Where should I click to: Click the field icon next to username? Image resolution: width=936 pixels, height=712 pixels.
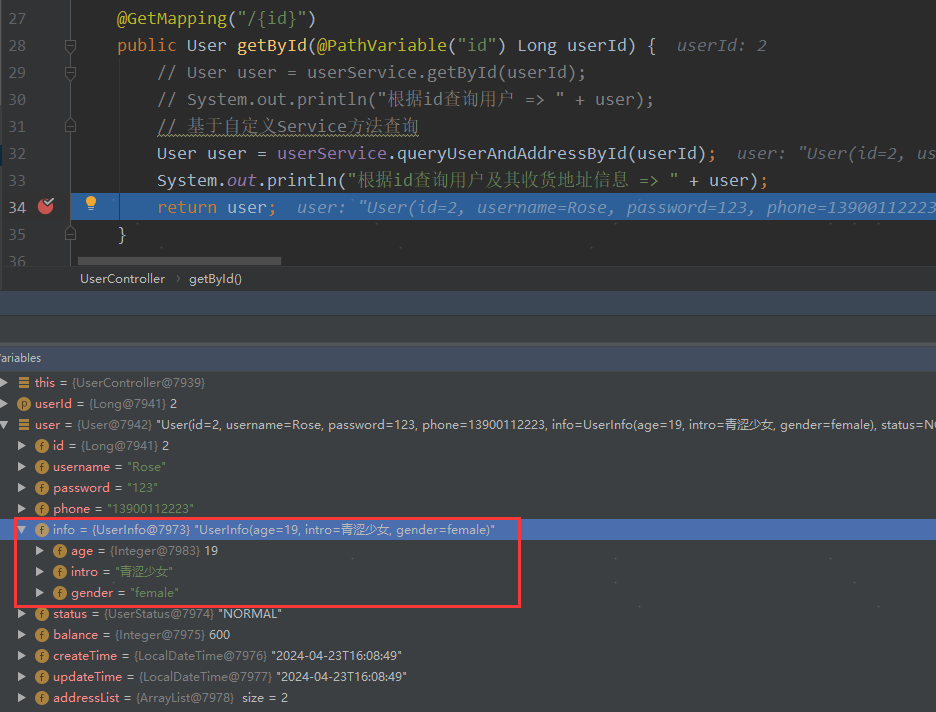coord(41,466)
